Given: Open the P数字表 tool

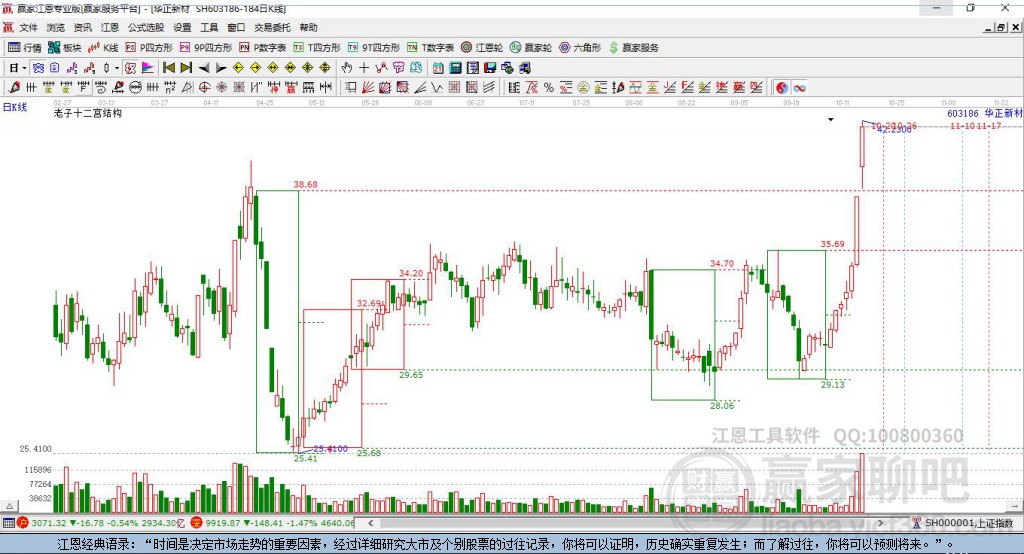Looking at the screenshot, I should coord(263,48).
